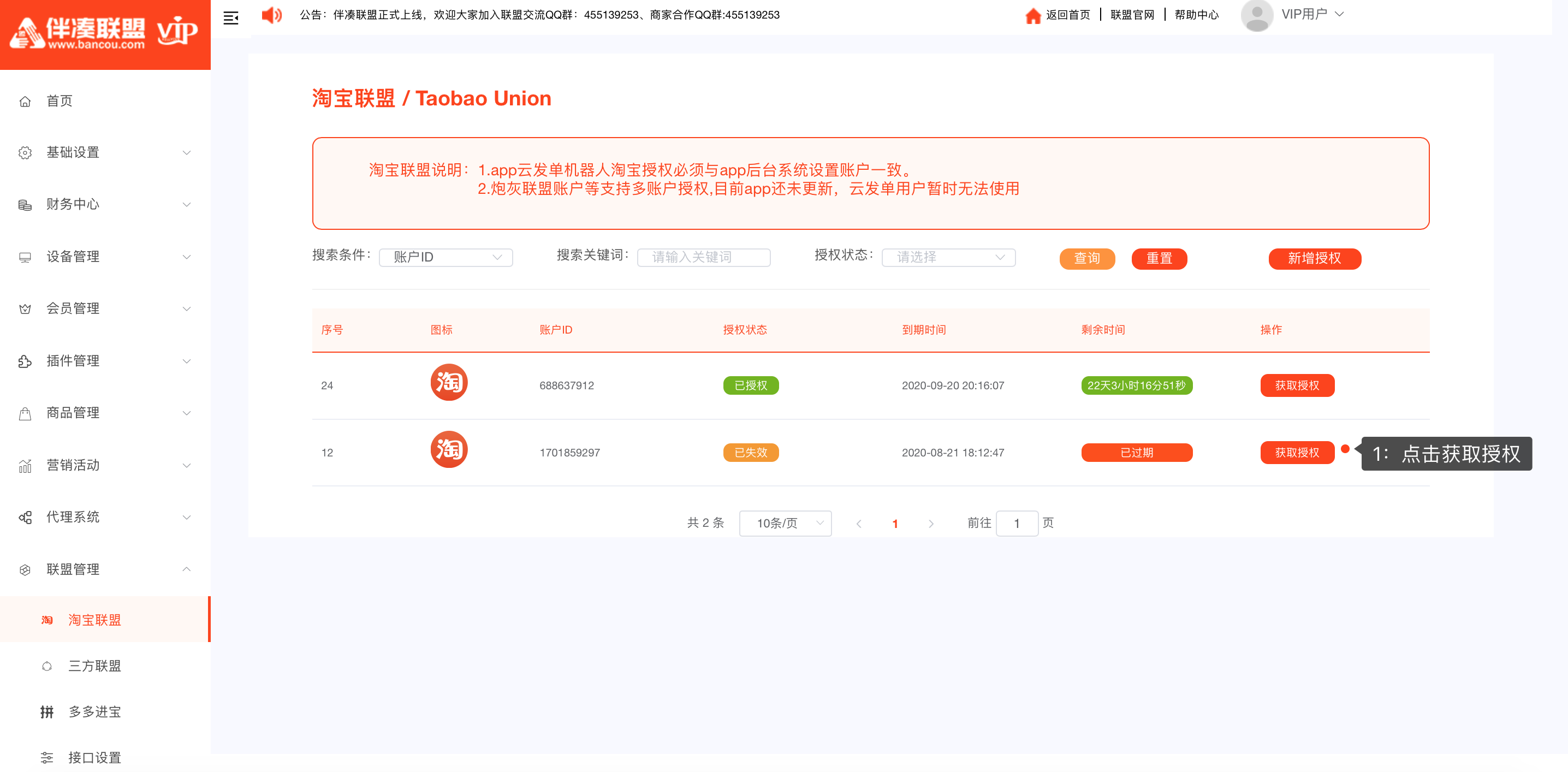Open the 搜索条件 账户ID dropdown
This screenshot has height=772, width=1568.
pos(446,258)
